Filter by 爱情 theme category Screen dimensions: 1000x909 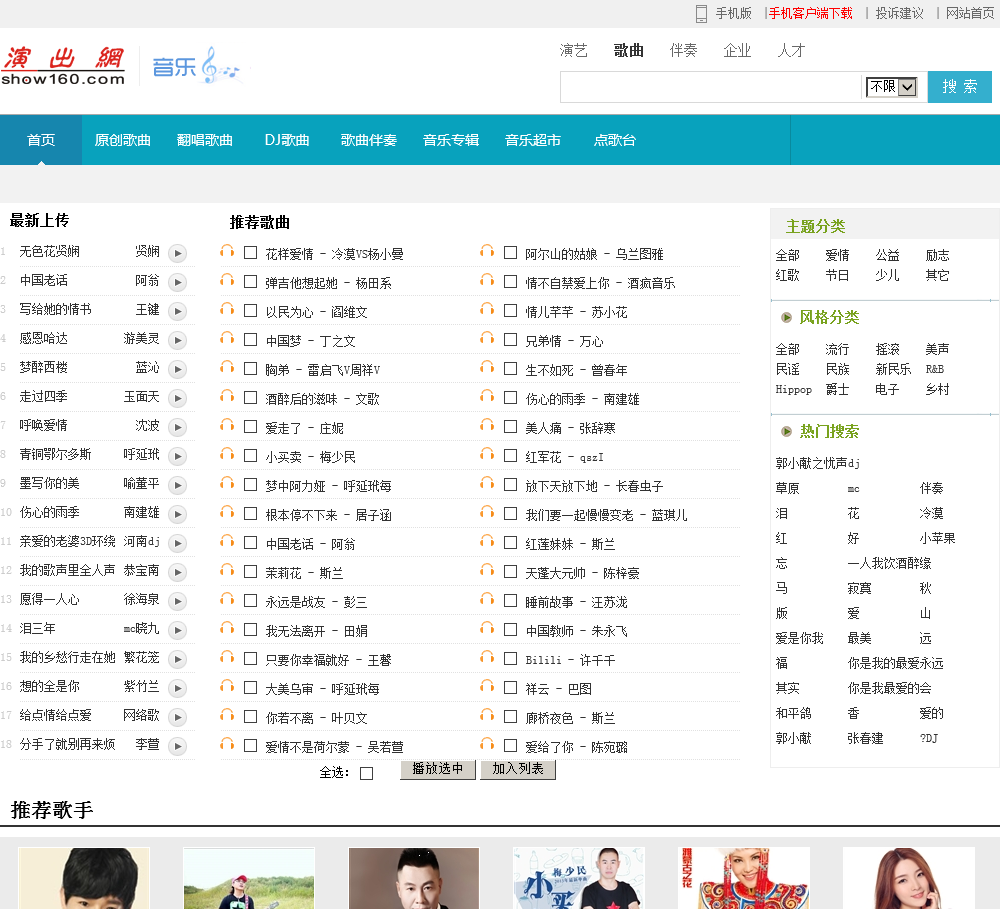coord(837,255)
